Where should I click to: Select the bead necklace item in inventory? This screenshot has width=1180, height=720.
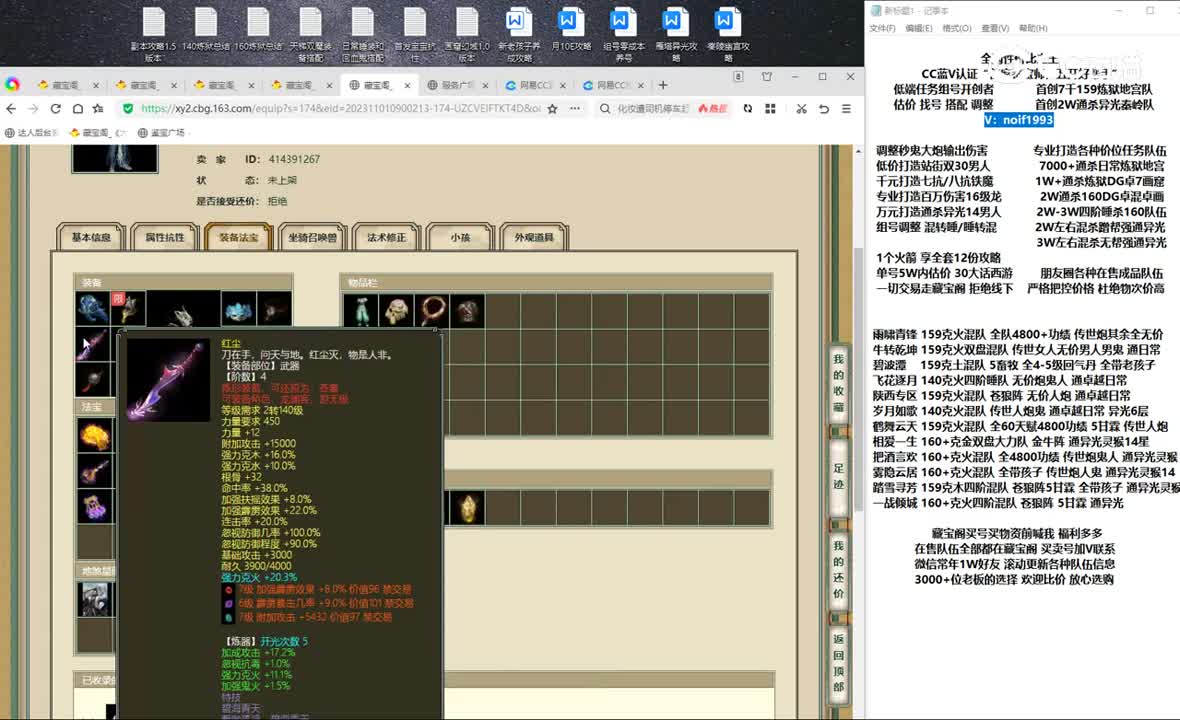432,310
